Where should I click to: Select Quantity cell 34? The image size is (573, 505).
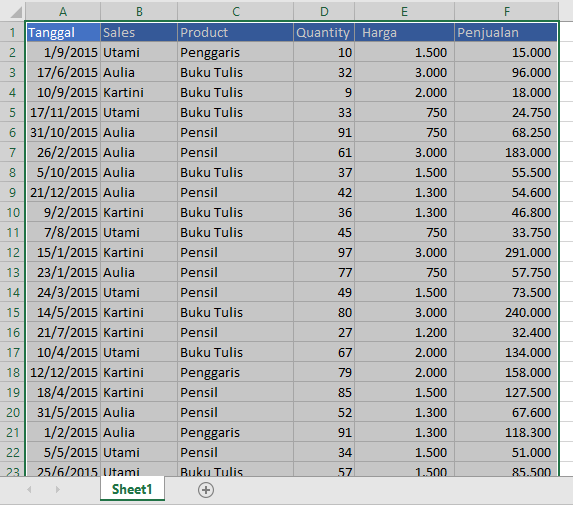tap(324, 452)
